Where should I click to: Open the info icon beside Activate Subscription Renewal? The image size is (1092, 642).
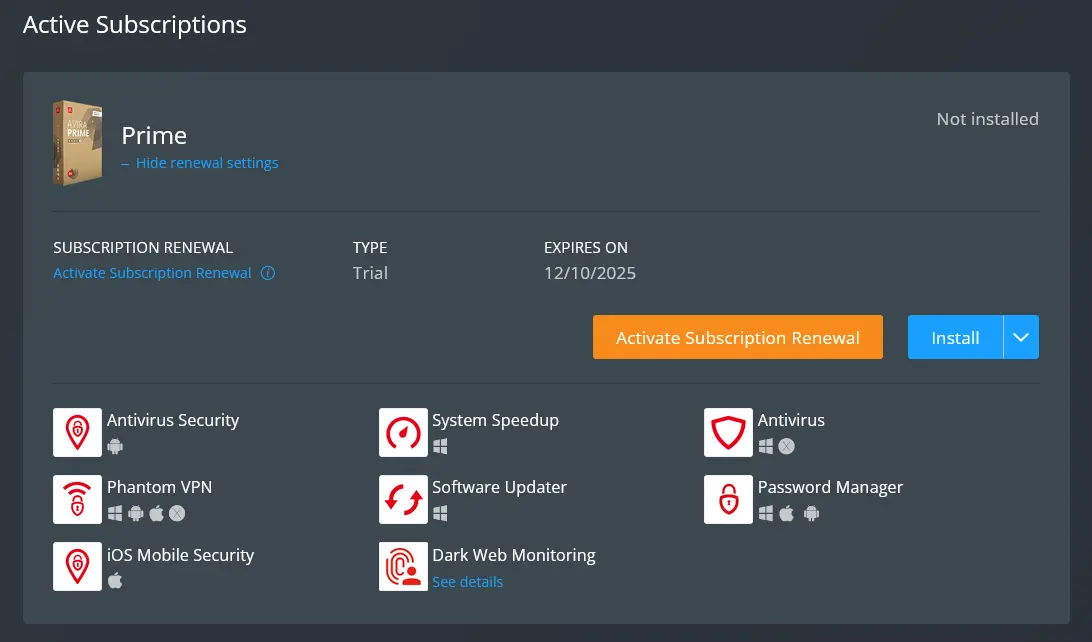pos(267,273)
